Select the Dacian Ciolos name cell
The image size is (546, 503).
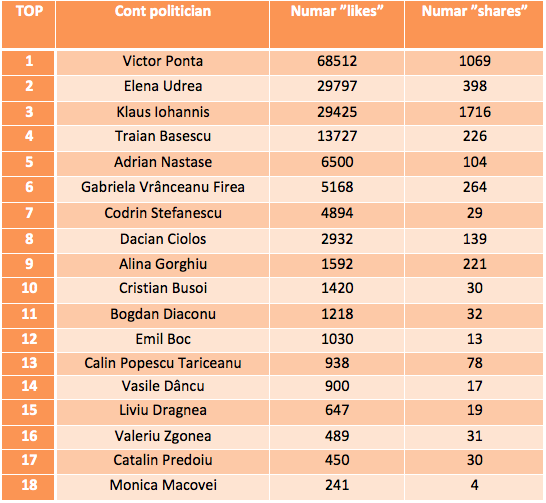pos(163,240)
